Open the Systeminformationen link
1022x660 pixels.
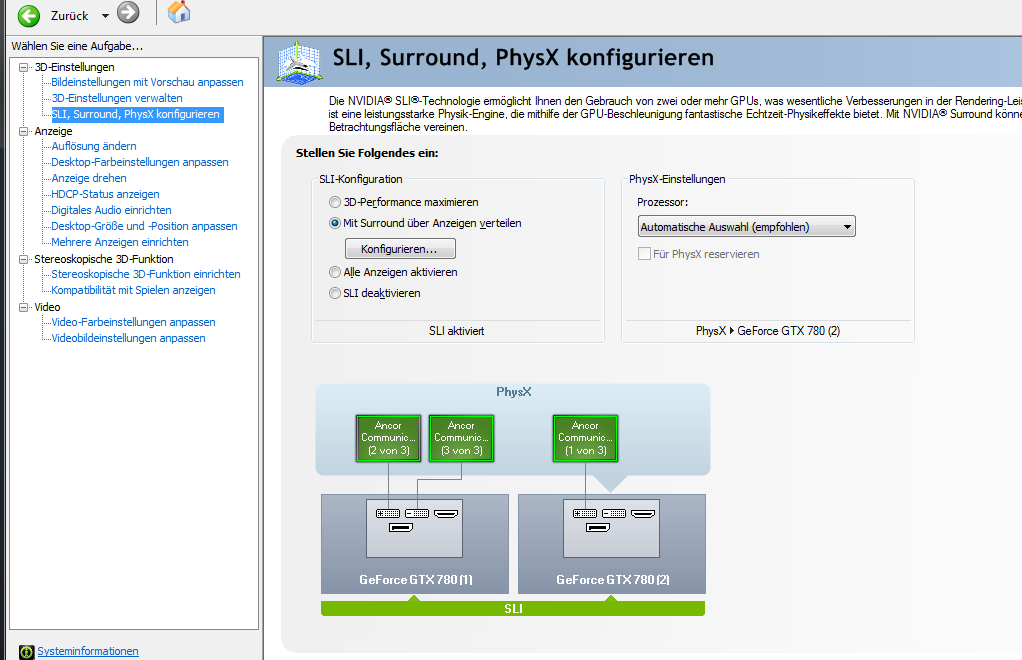point(88,651)
